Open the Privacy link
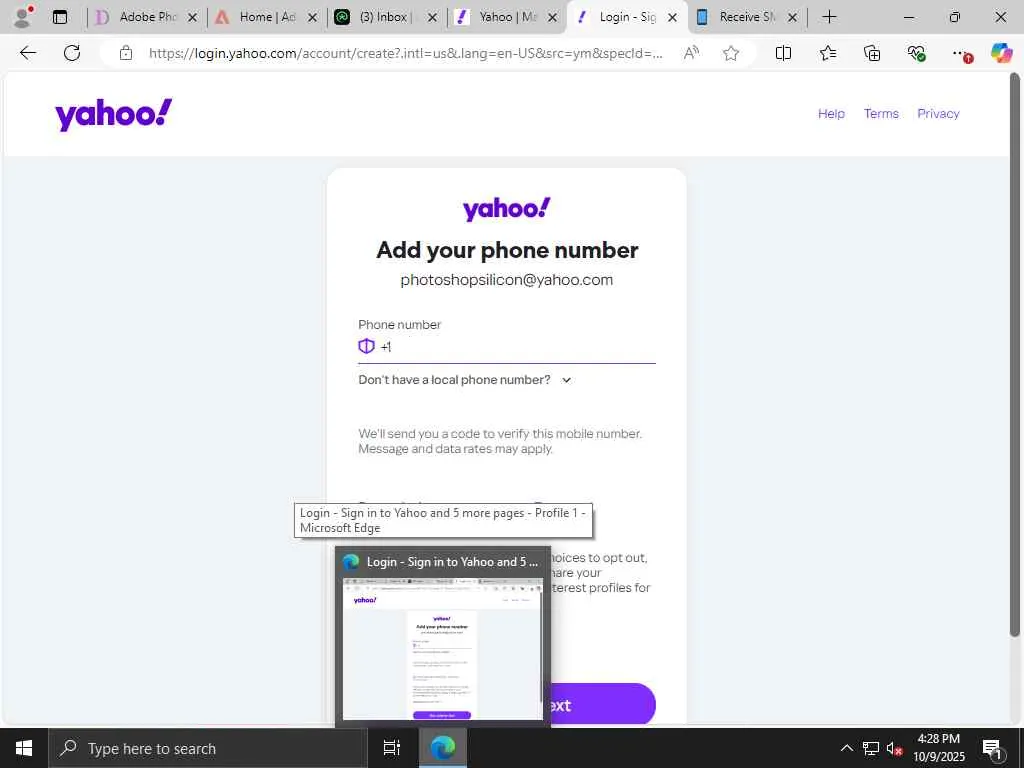 pyautogui.click(x=938, y=114)
